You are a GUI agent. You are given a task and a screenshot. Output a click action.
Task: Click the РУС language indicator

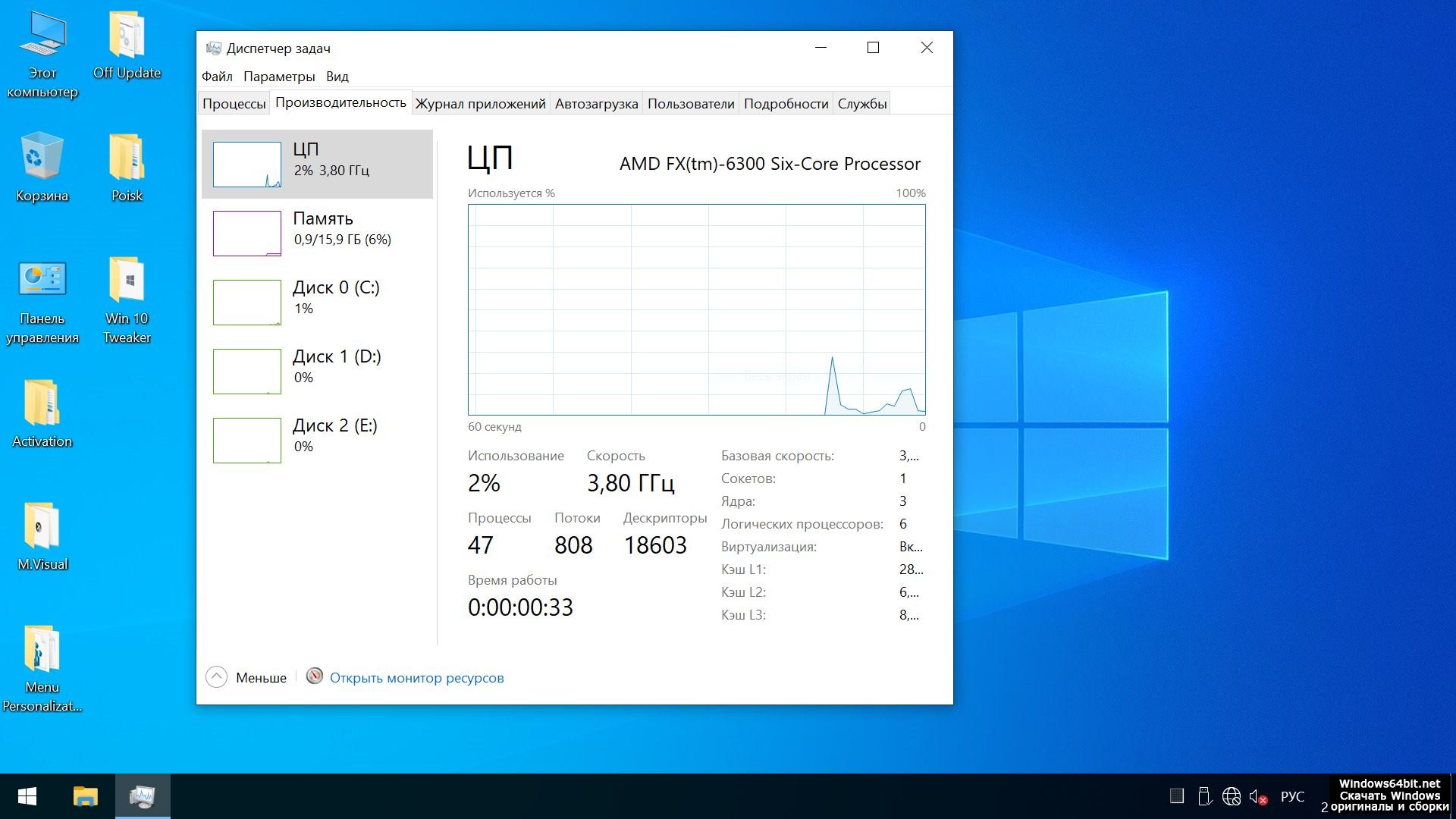(x=1292, y=797)
